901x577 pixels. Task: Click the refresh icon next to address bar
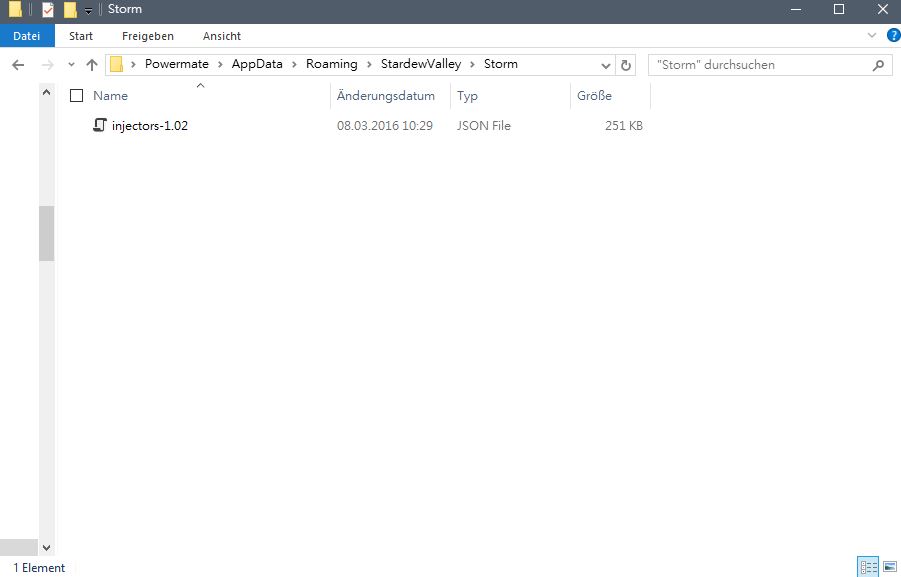pos(625,64)
